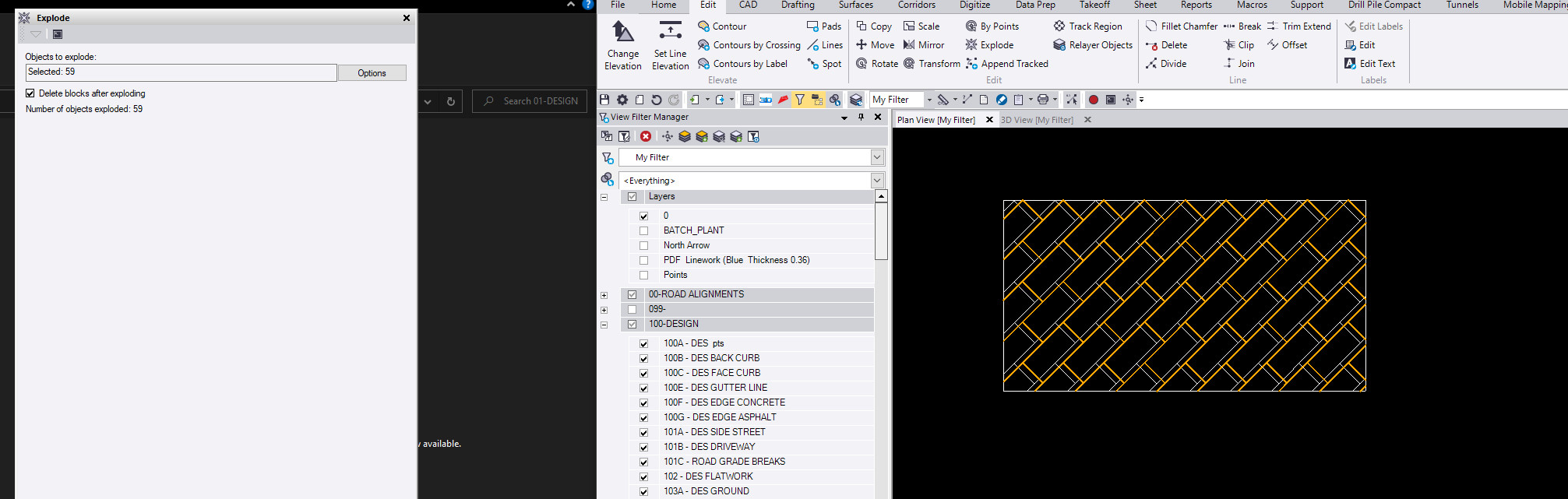
Task: Collapse the 100-DESIGN layer group
Action: (x=604, y=325)
